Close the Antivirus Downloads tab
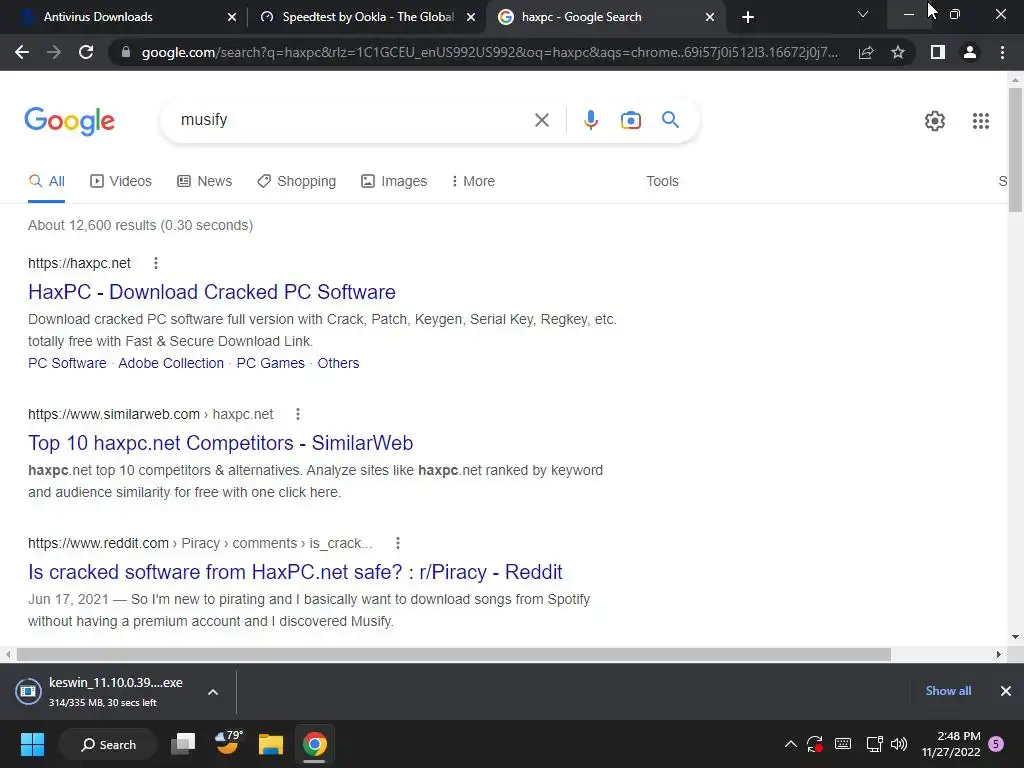Screen dimensions: 1024x768 point(232,18)
